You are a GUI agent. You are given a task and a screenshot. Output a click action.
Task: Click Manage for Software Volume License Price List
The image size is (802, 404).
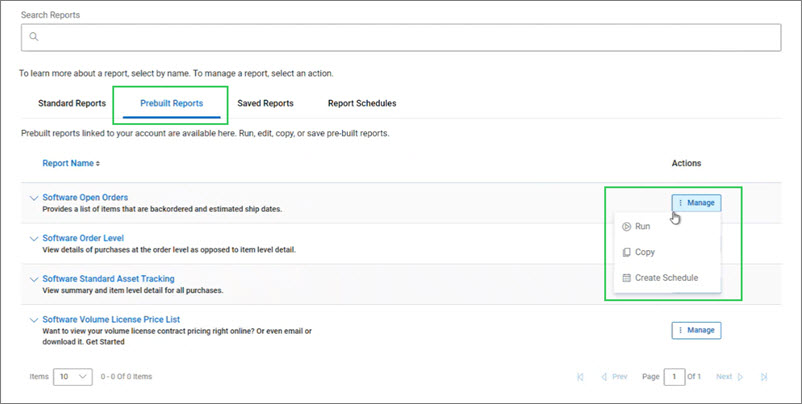click(x=696, y=330)
